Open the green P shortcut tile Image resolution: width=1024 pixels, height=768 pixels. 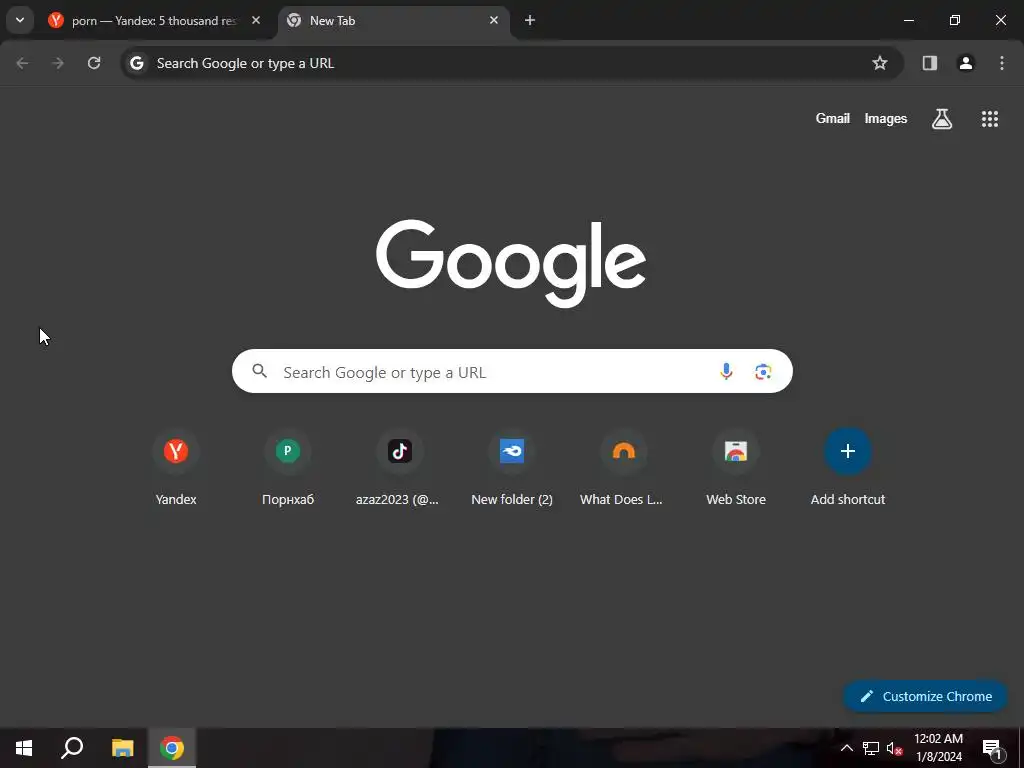(x=288, y=466)
